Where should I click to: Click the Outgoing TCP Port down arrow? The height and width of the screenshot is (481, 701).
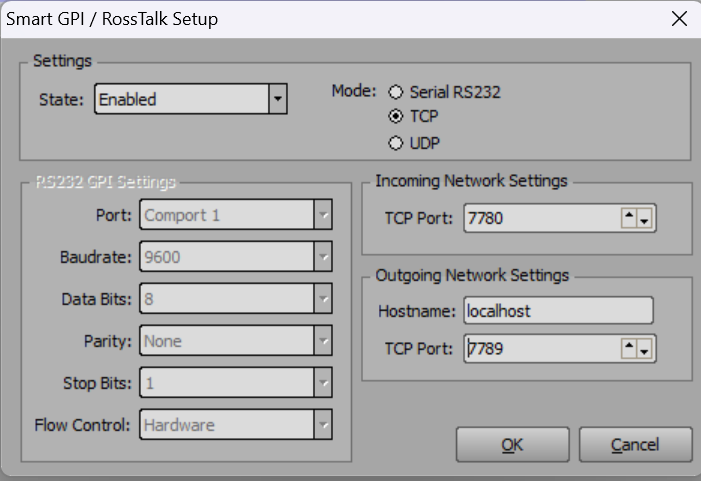645,349
